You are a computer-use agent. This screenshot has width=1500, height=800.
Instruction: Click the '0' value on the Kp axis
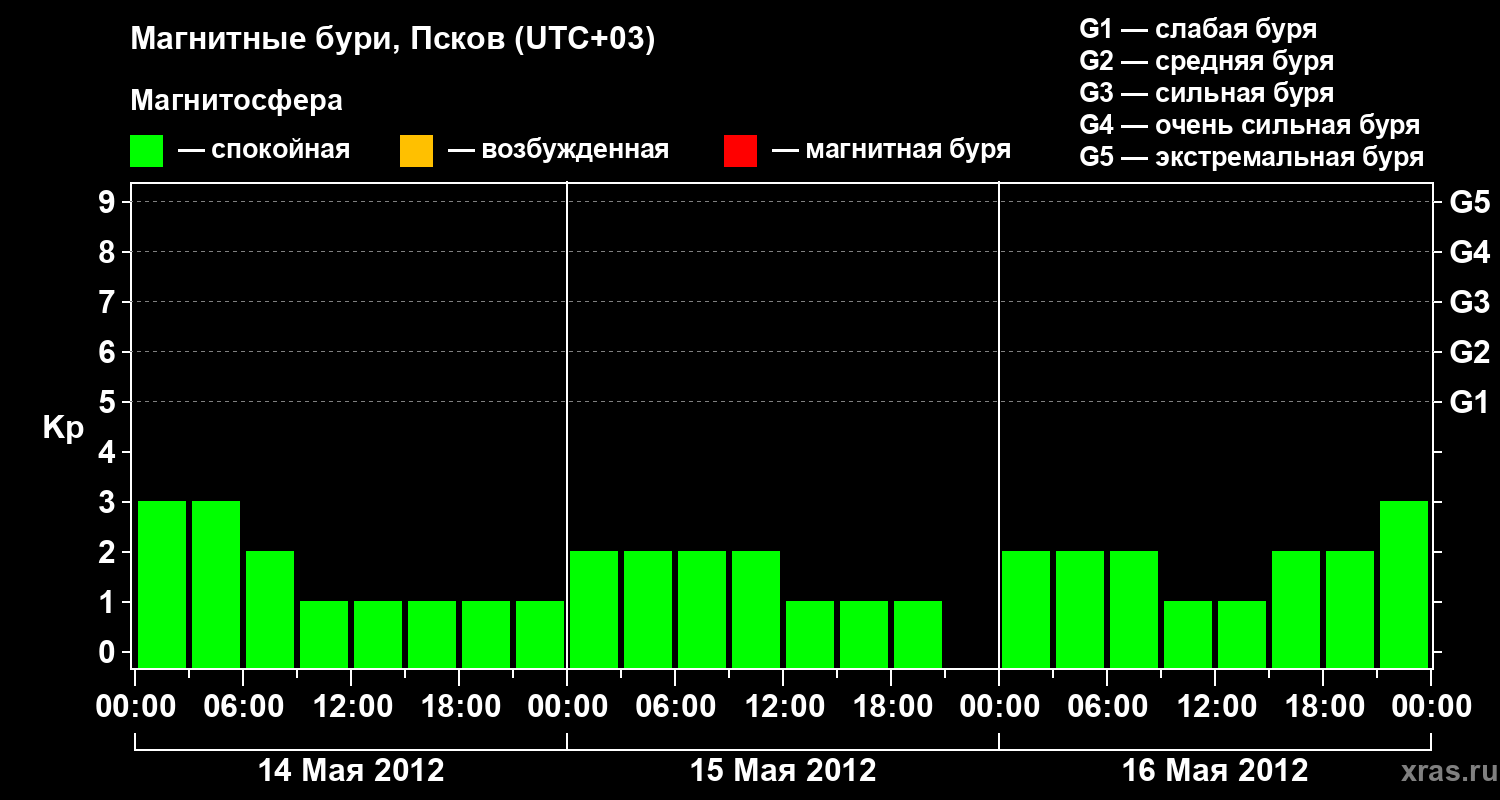[x=109, y=652]
